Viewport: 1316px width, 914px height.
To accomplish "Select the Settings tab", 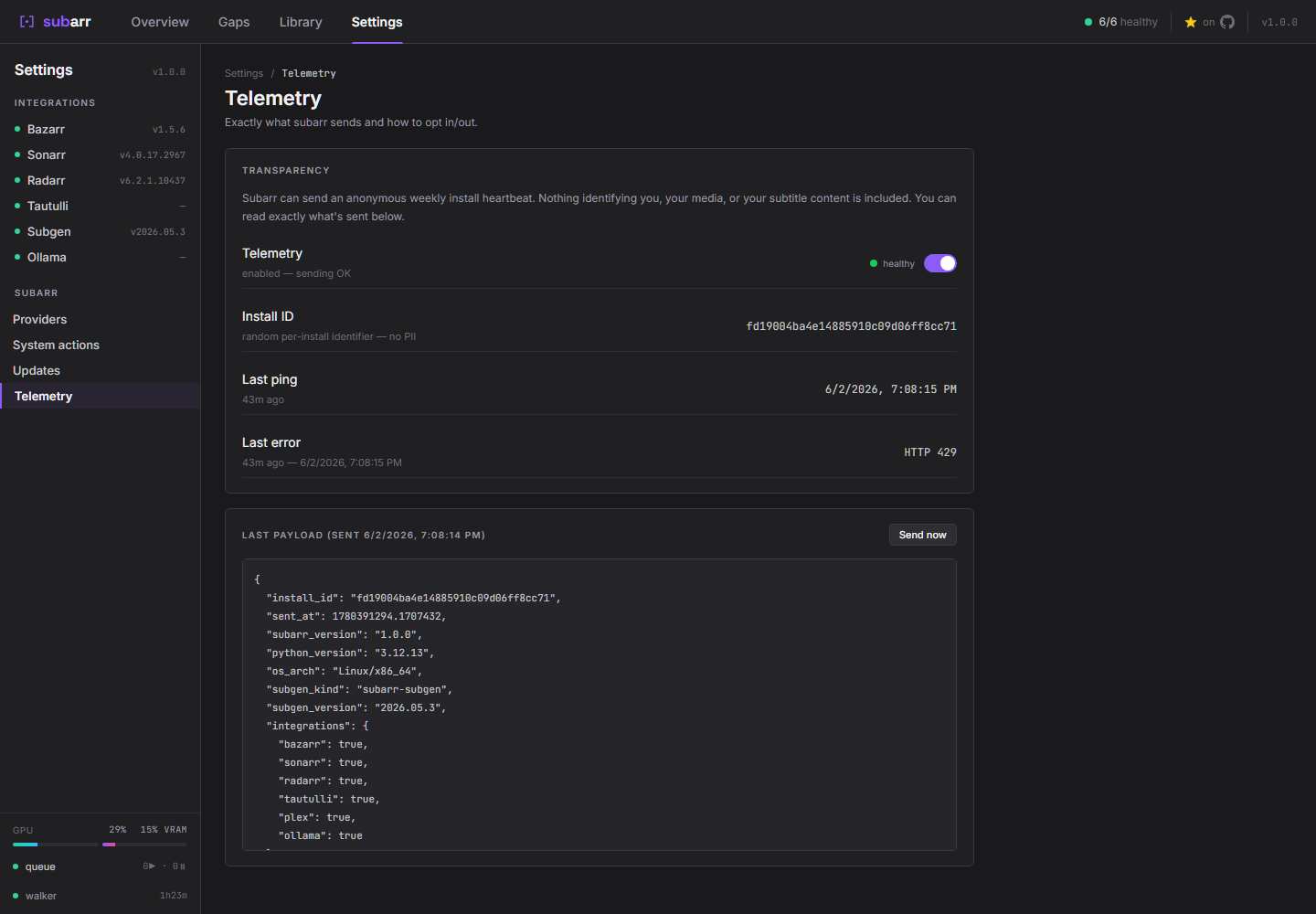I will [377, 22].
